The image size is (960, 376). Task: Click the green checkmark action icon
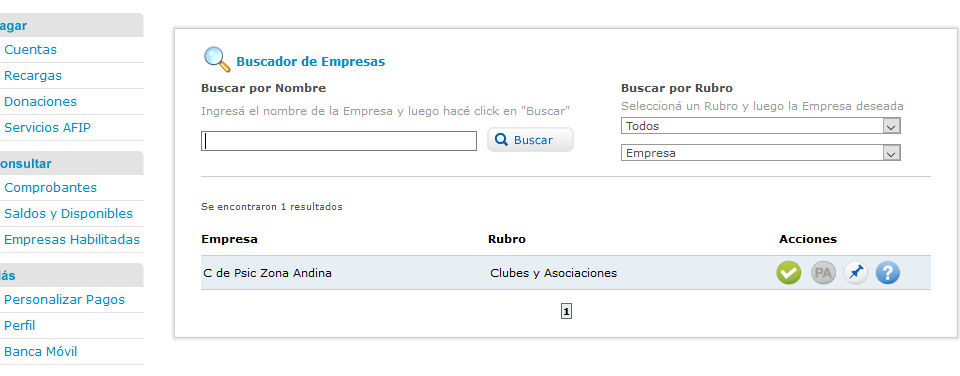[789, 273]
